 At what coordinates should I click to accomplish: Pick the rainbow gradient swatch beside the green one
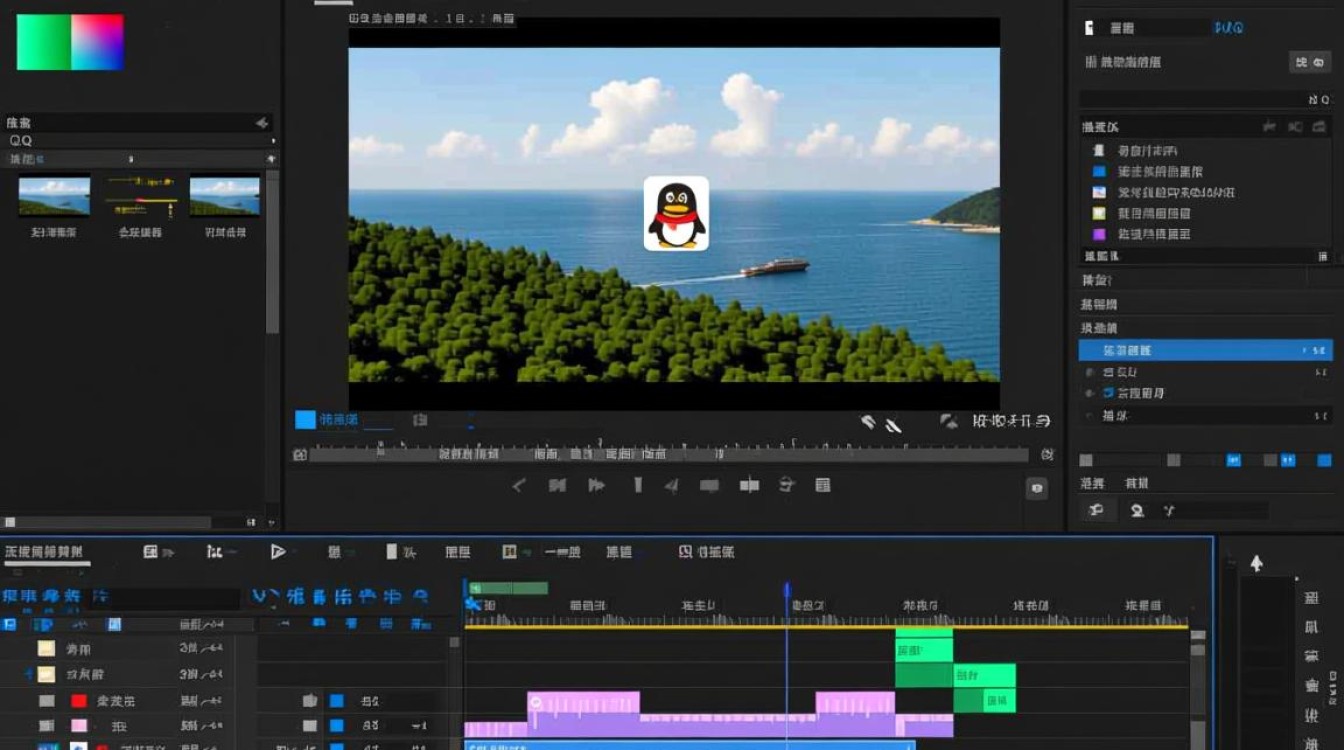[x=97, y=42]
